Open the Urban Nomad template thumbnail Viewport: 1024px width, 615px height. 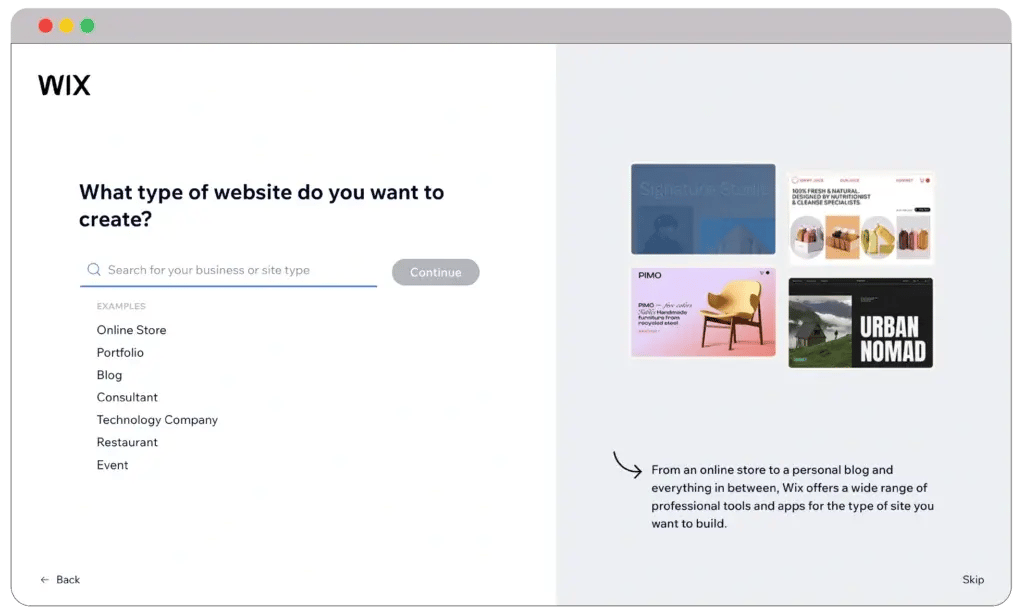tap(860, 322)
